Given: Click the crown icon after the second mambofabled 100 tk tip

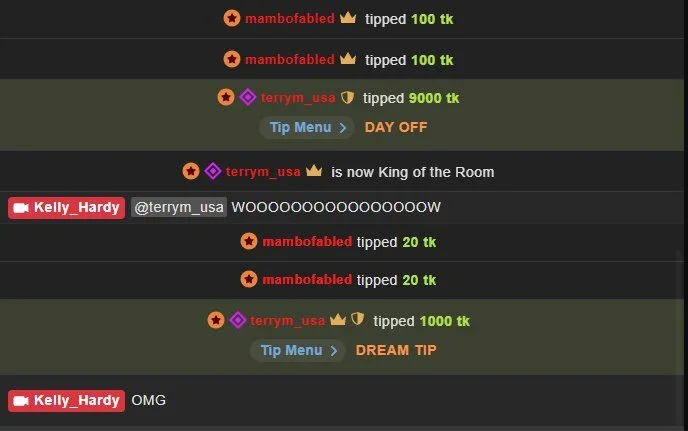Looking at the screenshot, I should tap(348, 58).
